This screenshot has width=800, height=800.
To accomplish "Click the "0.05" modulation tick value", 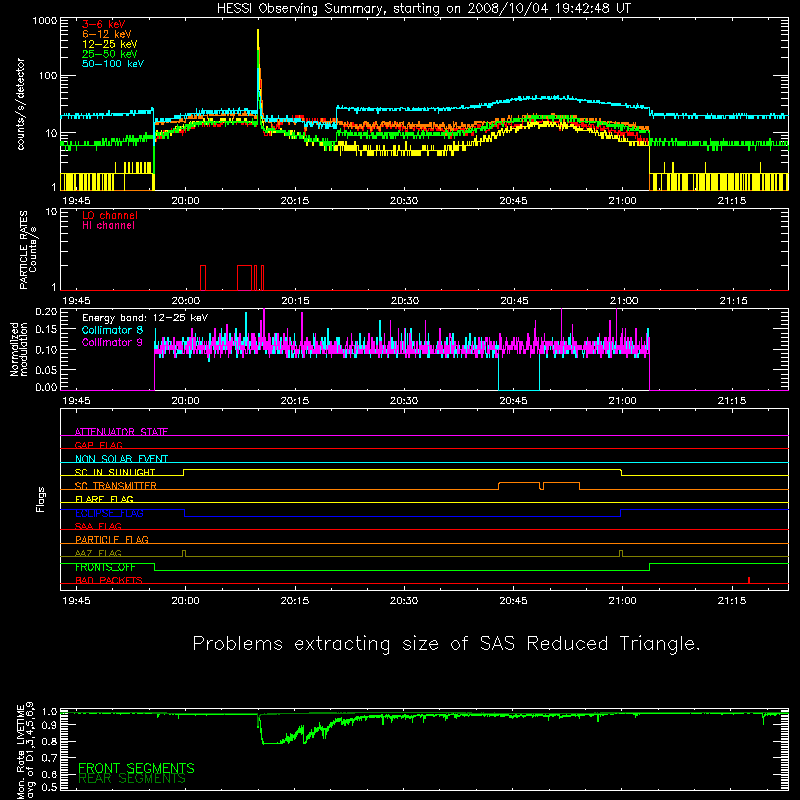I will [46, 369].
